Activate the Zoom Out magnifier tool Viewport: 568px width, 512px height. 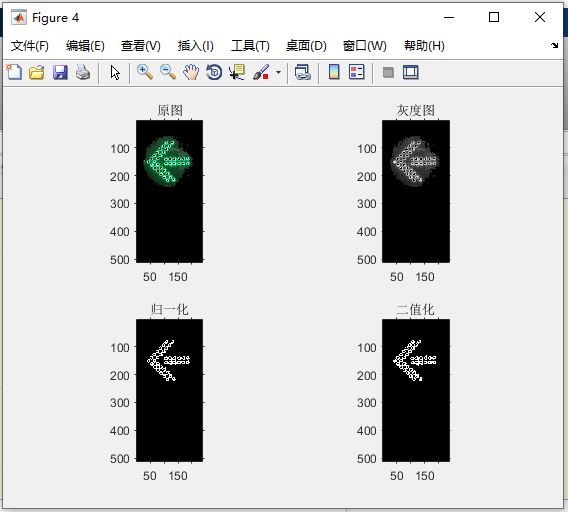pyautogui.click(x=168, y=72)
